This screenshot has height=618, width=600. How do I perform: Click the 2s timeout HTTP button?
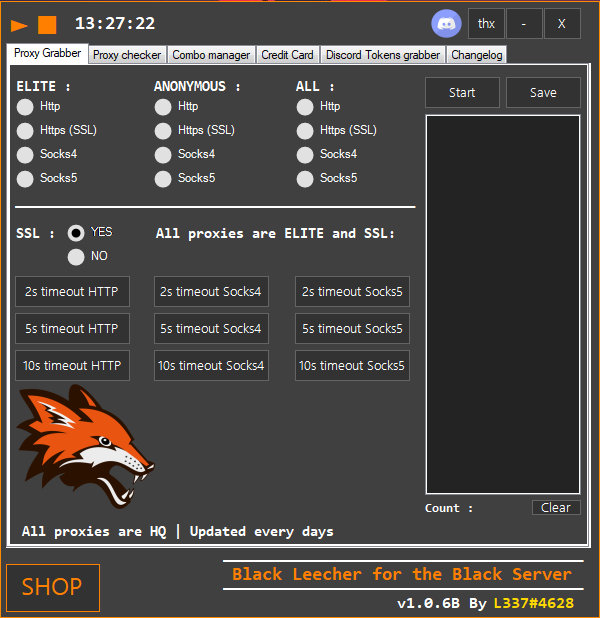coord(72,292)
